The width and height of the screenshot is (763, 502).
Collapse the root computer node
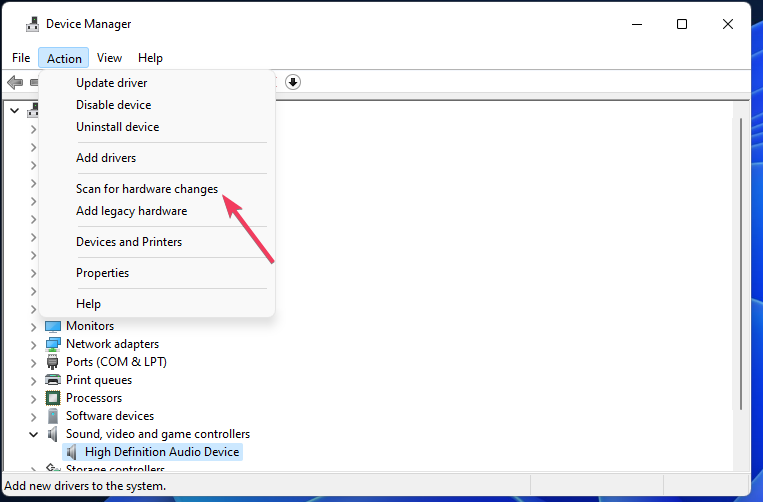(15, 111)
